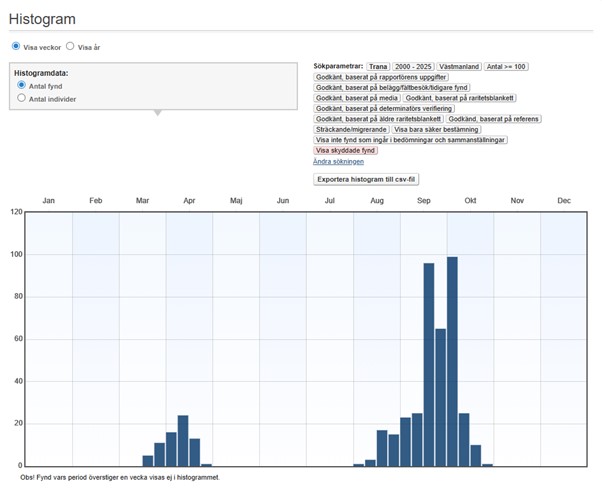Click the pointer arrow below Histogramdata panel

[155, 112]
